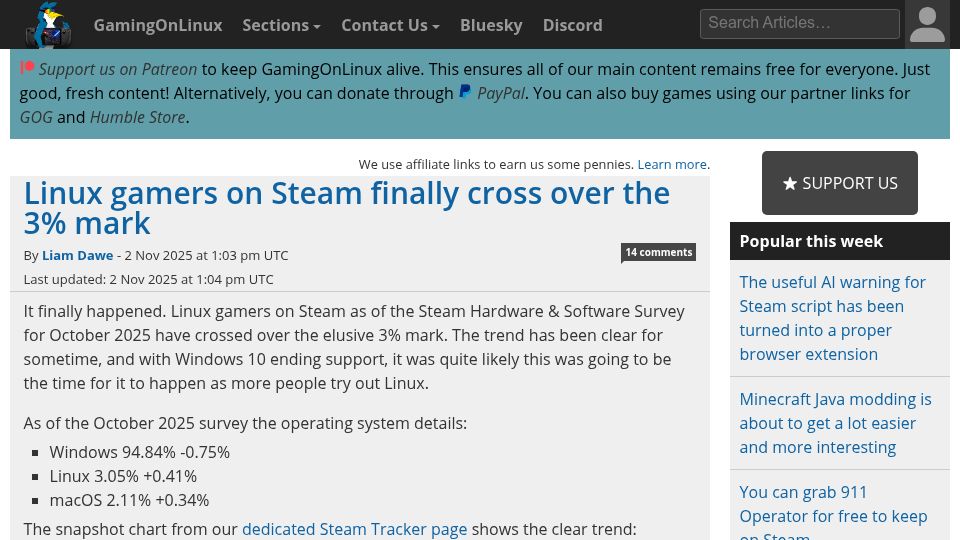Click the SUPPORT US button
The height and width of the screenshot is (540, 960).
pyautogui.click(x=839, y=183)
